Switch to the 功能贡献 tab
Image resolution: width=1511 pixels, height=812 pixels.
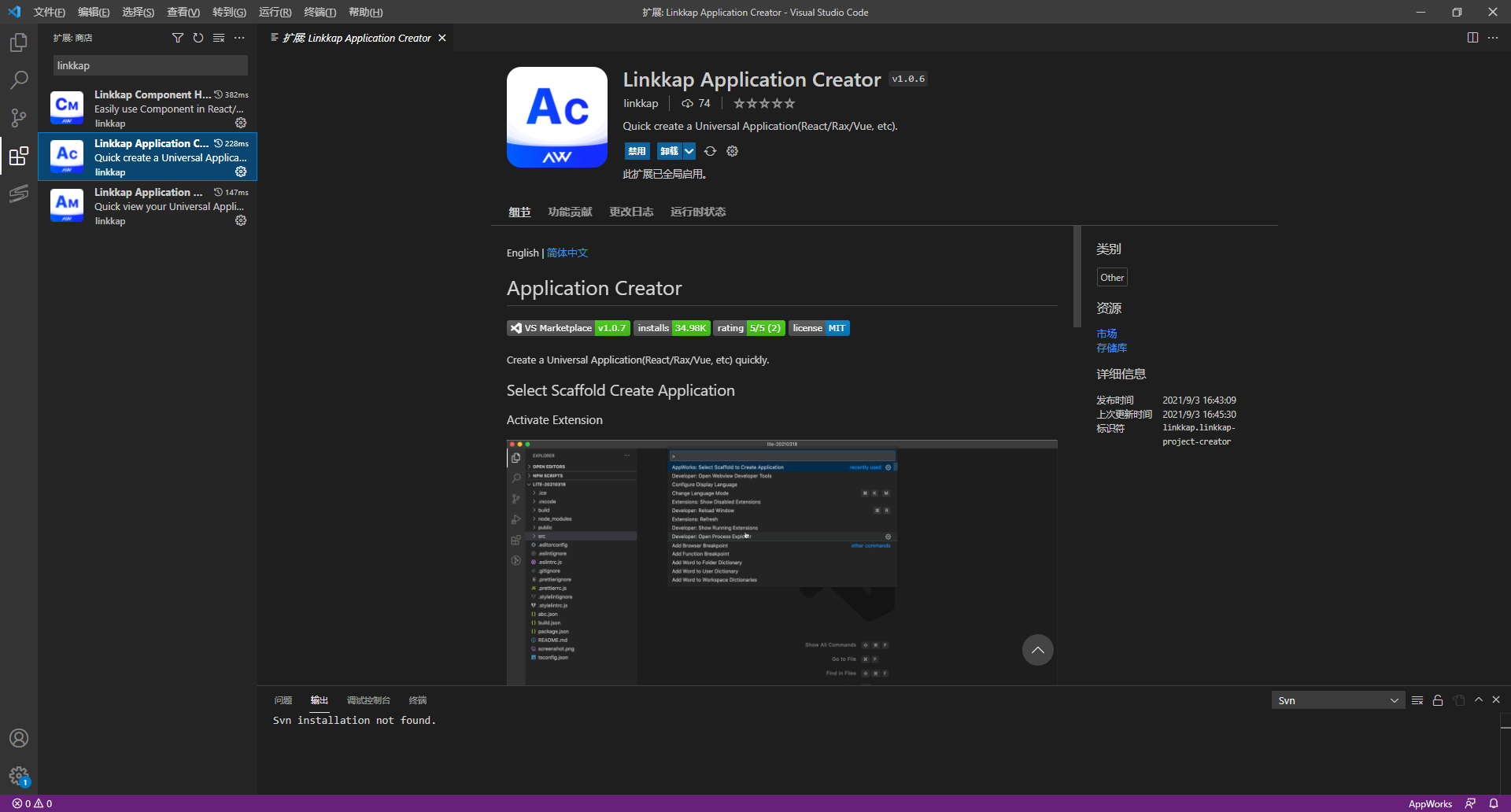tap(570, 212)
